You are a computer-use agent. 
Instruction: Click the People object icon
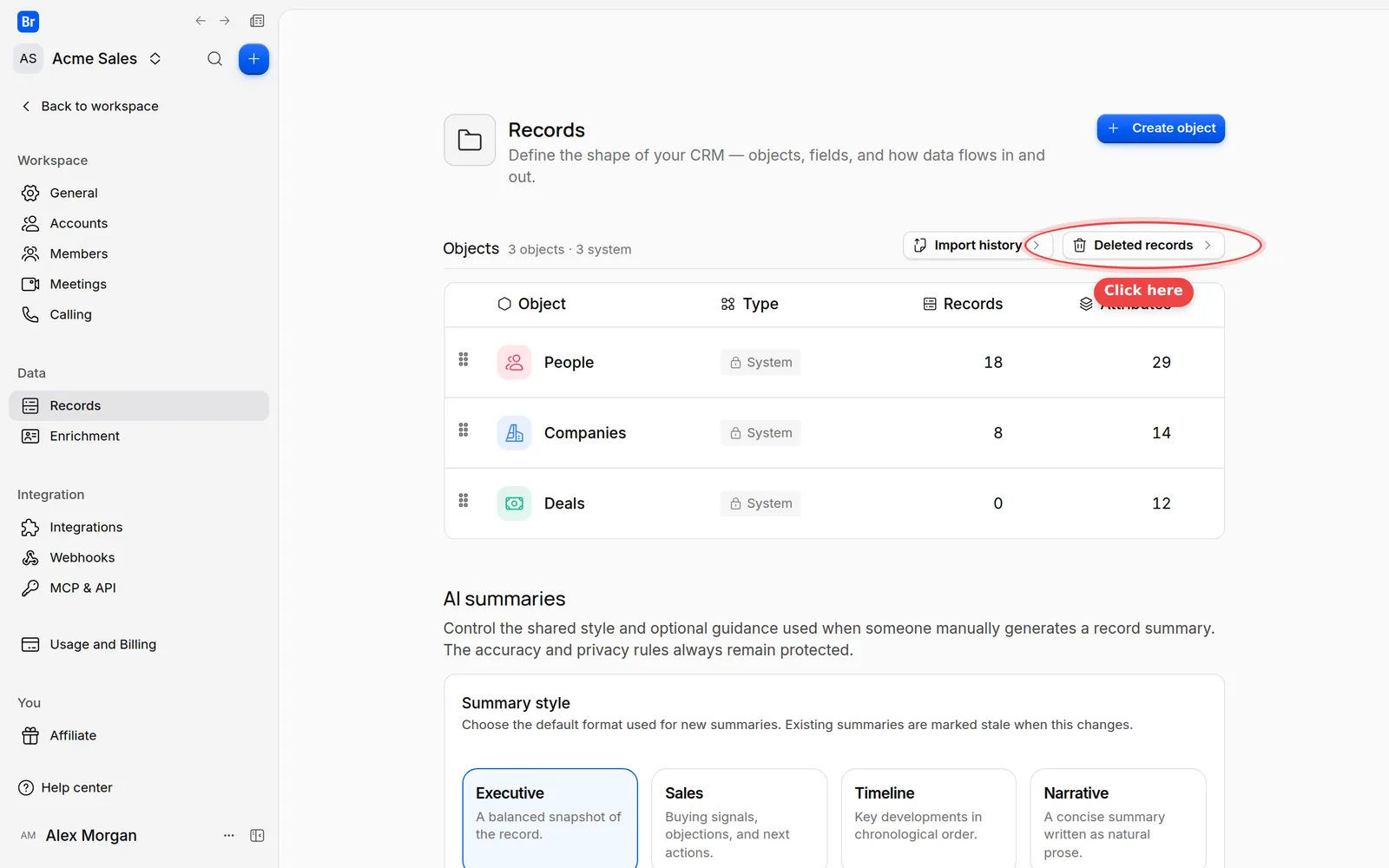pyautogui.click(x=514, y=362)
